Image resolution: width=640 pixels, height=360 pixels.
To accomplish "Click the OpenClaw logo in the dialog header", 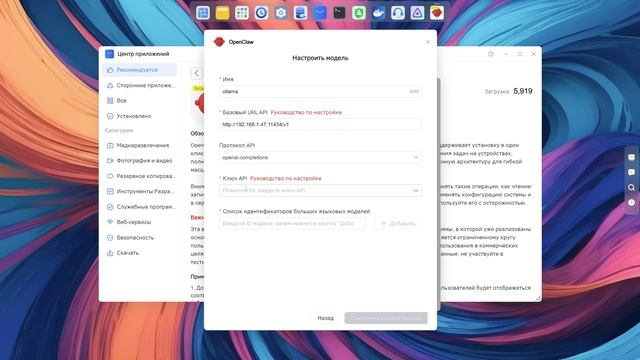I will [219, 42].
